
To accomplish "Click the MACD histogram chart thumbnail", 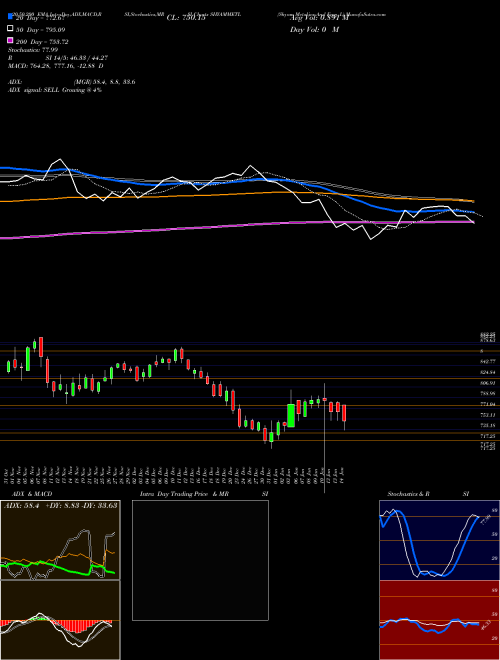I will coord(60,620).
